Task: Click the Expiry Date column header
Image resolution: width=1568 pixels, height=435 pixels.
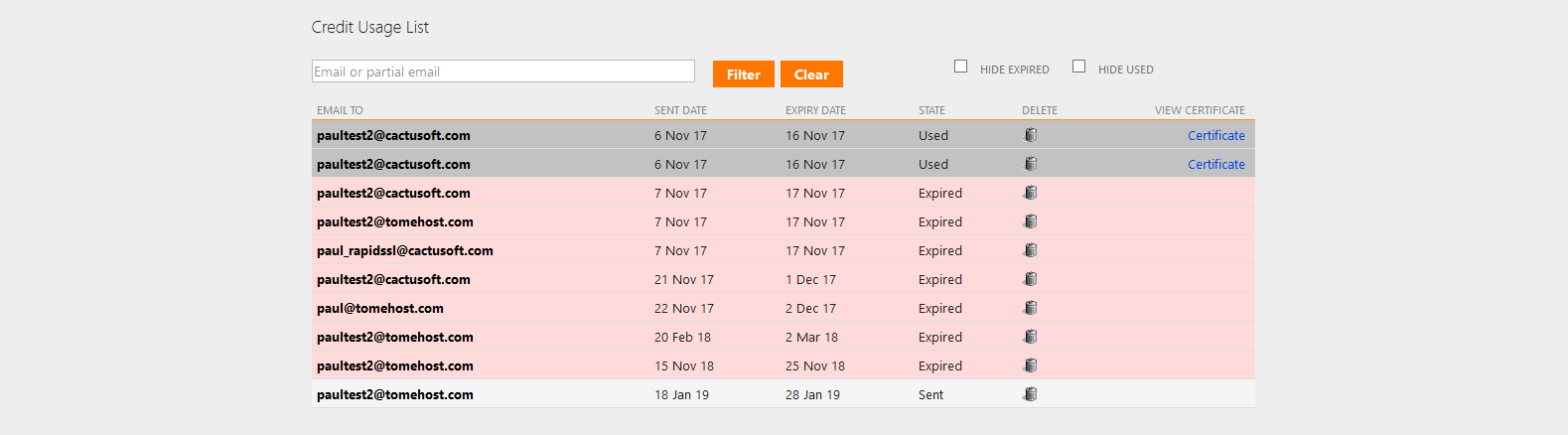Action: coord(815,110)
